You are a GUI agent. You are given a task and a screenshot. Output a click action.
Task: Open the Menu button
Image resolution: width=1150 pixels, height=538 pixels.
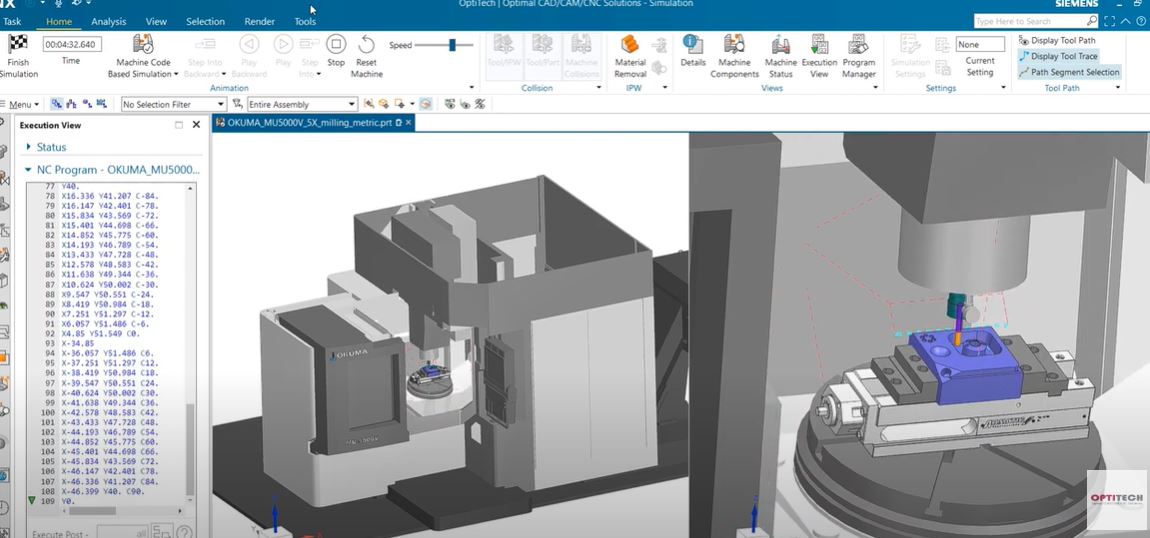[21, 105]
